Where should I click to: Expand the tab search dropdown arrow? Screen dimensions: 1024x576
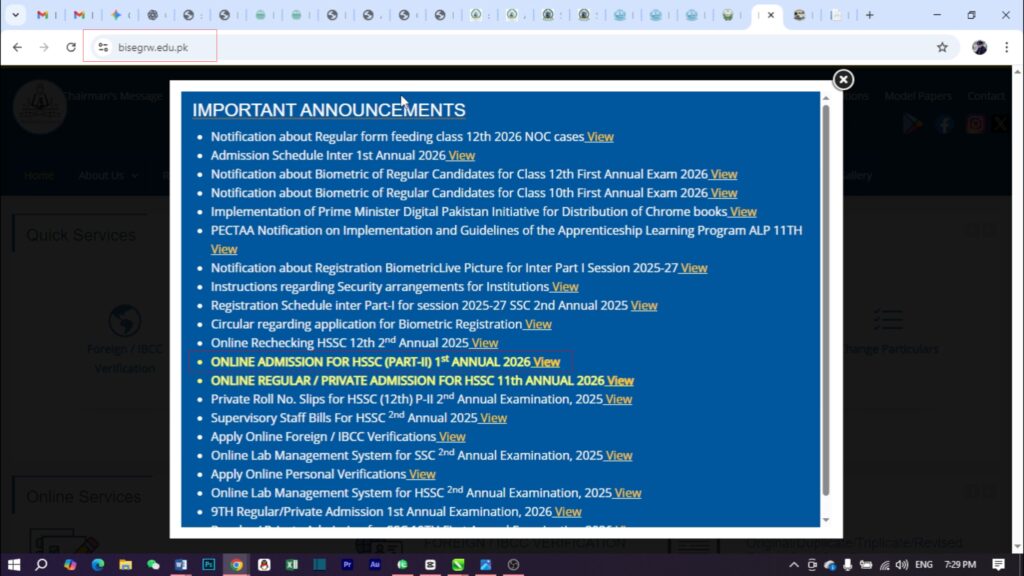(x=15, y=15)
